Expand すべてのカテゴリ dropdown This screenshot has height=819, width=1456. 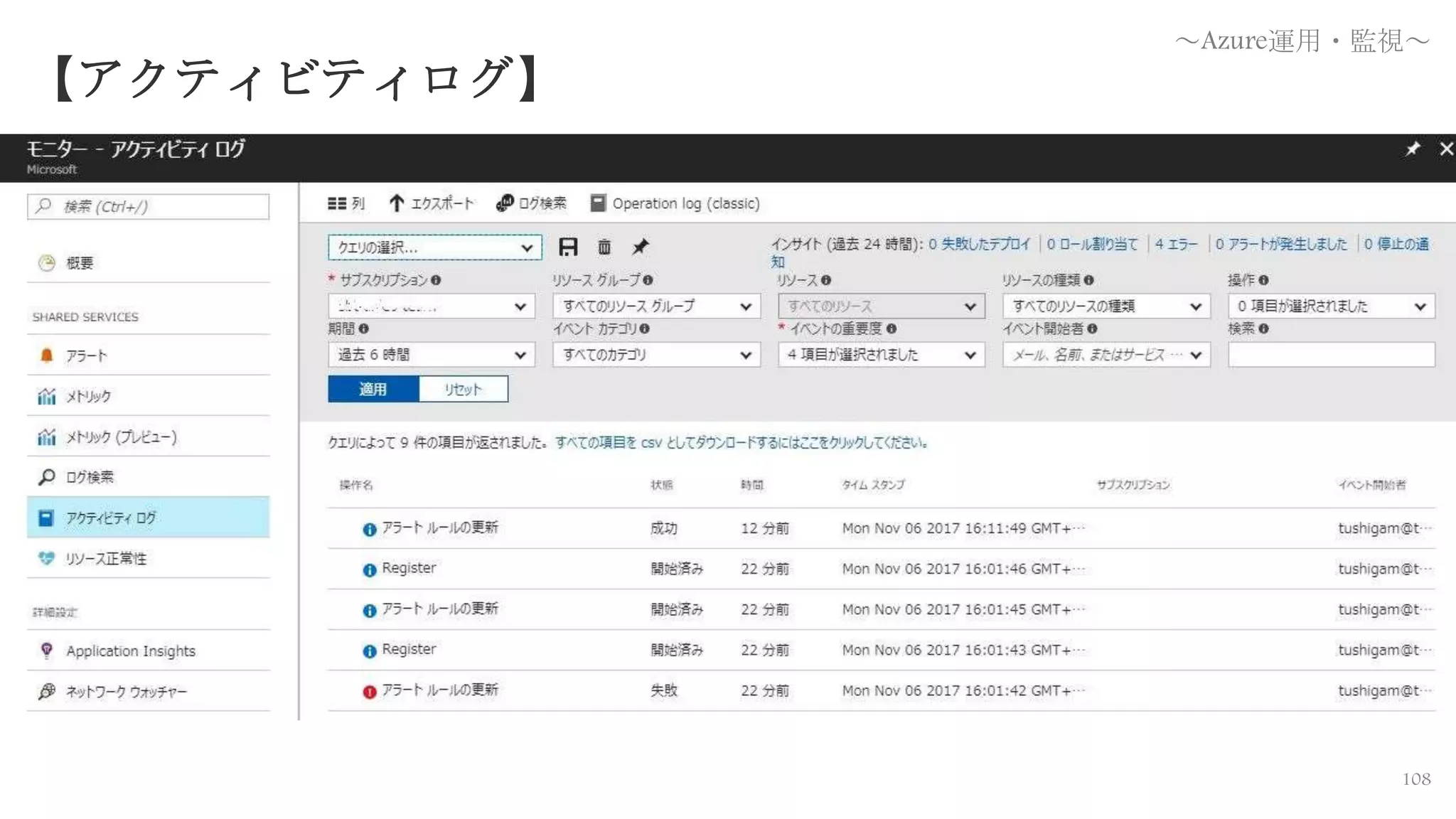(x=656, y=355)
